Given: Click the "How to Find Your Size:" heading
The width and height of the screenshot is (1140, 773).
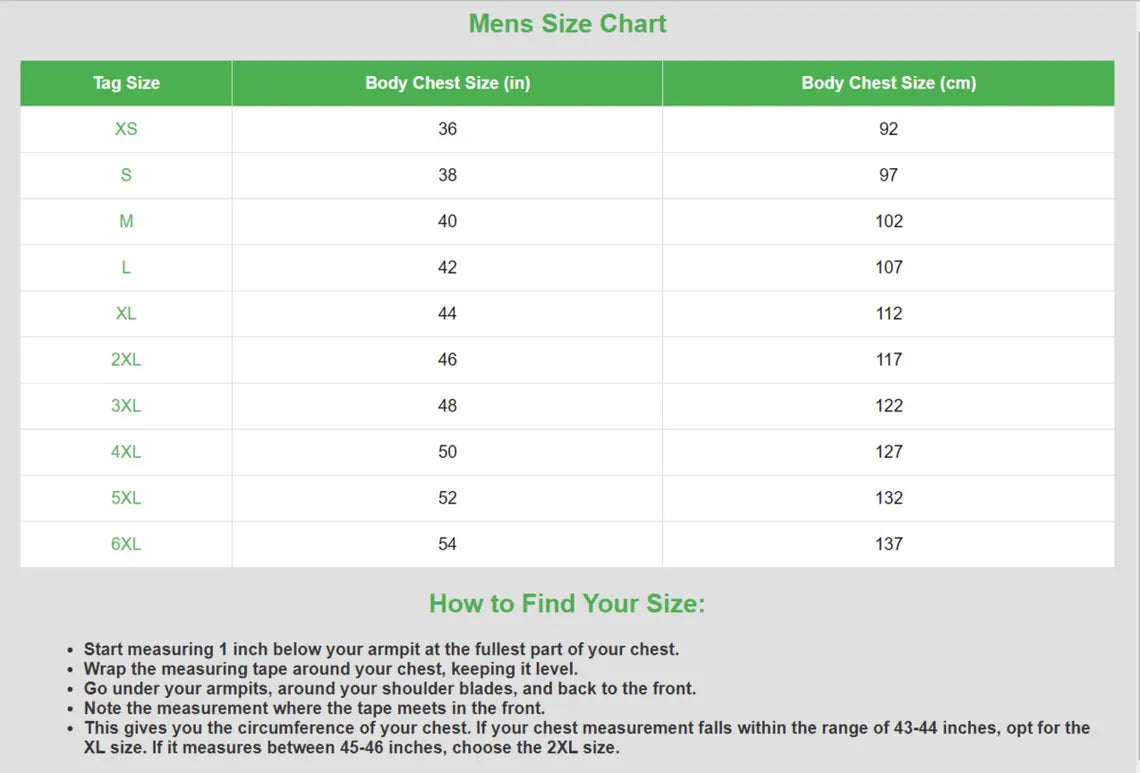Looking at the screenshot, I should pos(567,603).
